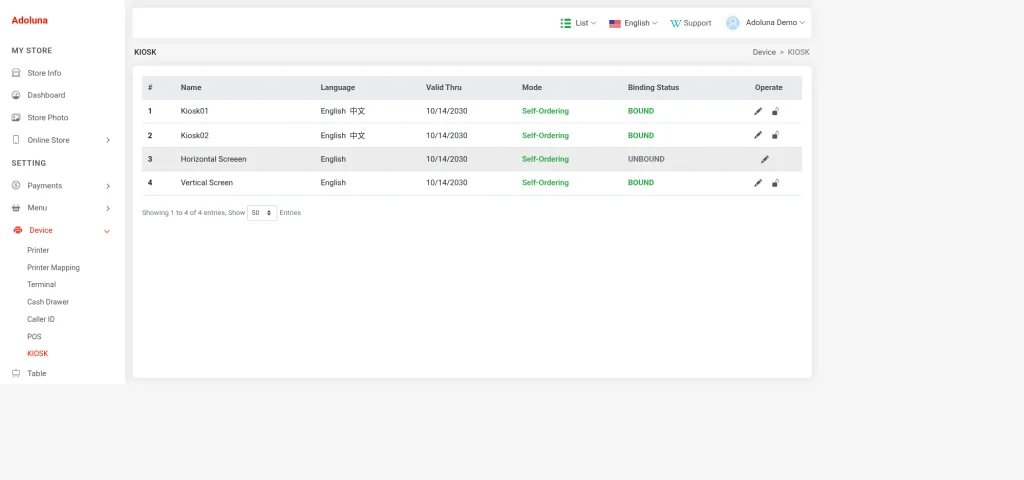Unbind Kiosk01 using the unlock icon

775,111
